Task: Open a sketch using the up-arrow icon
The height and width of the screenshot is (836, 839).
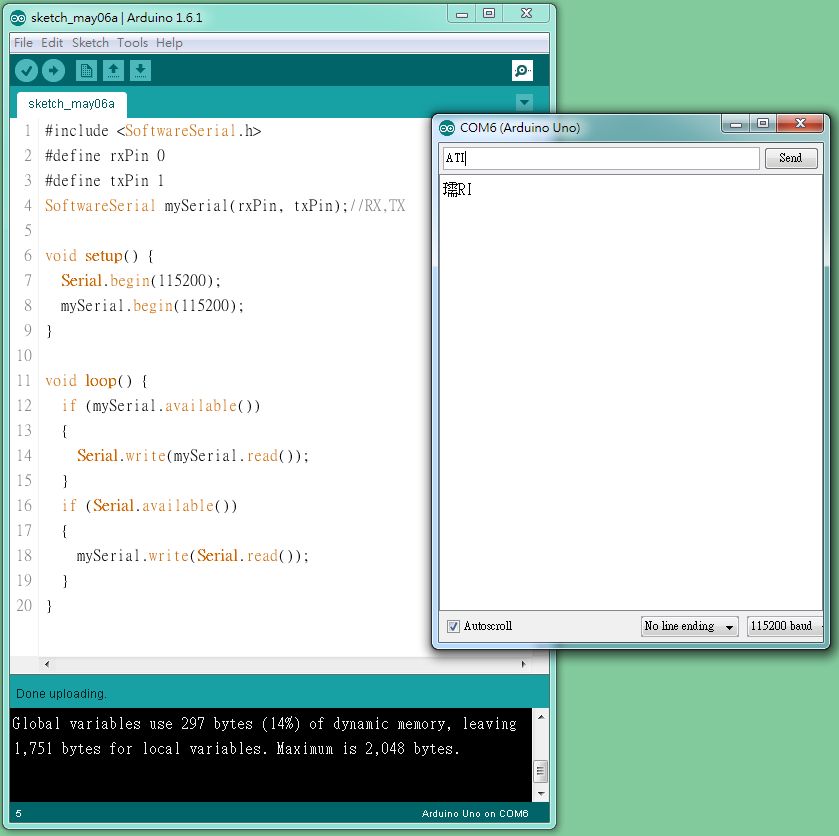Action: tap(113, 70)
